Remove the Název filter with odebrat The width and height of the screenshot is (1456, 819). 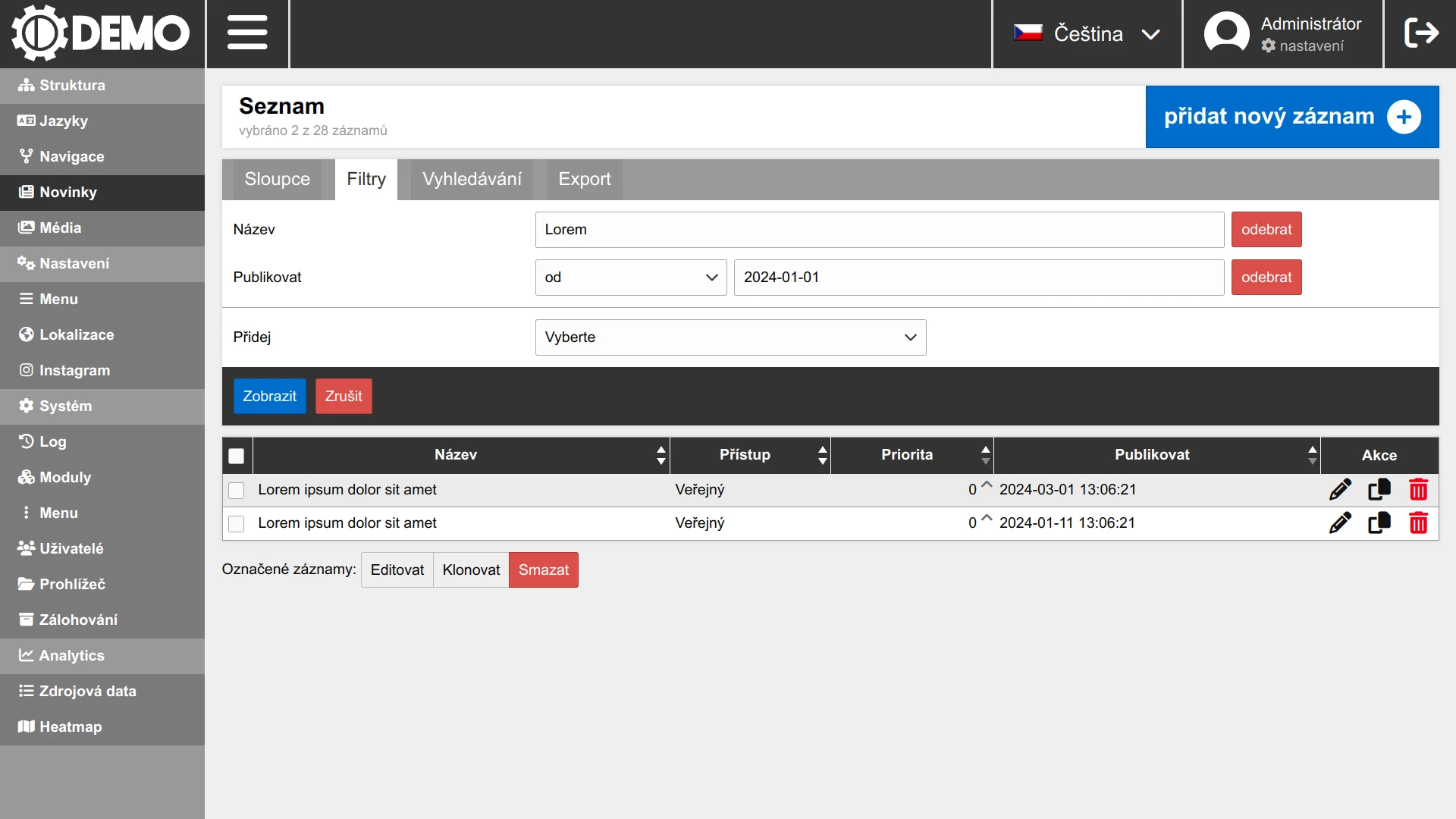[1266, 230]
